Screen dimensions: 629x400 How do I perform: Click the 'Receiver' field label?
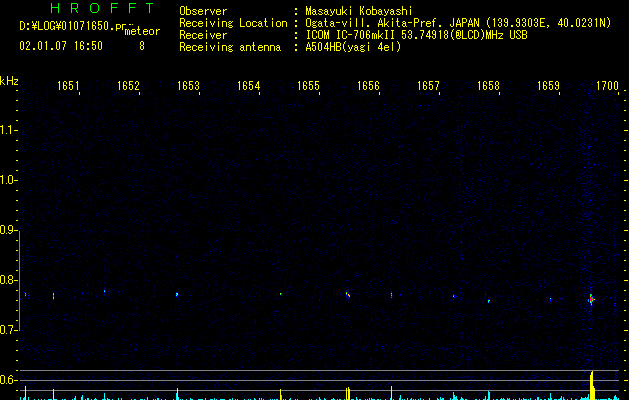[203, 35]
